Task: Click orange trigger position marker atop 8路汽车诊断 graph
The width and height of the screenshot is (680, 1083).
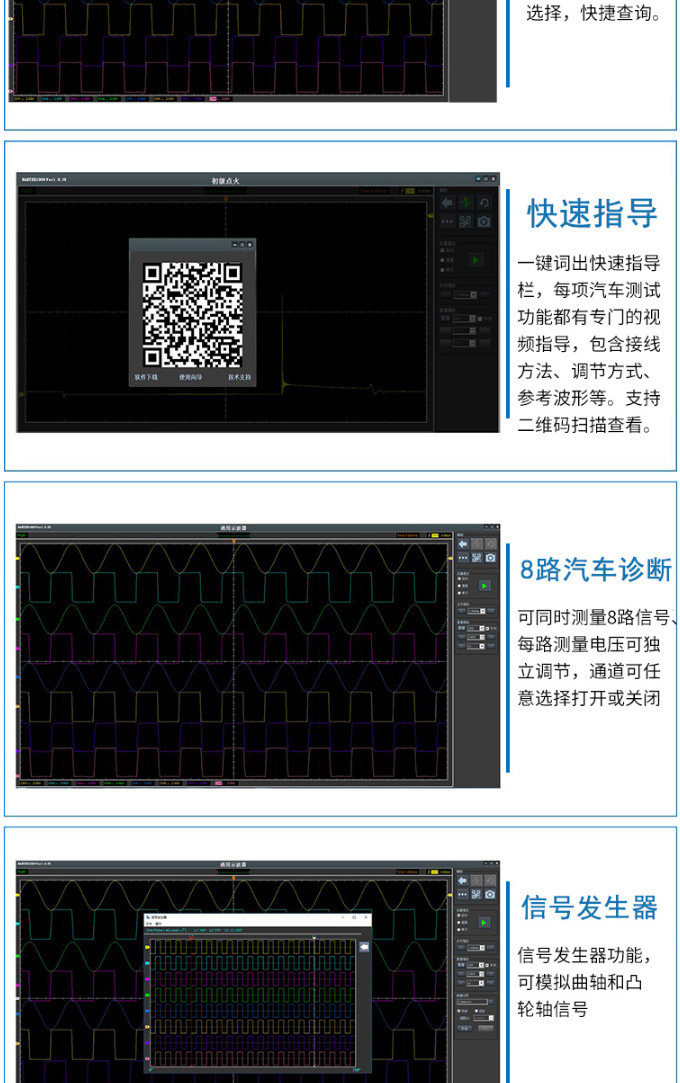Action: point(233,541)
